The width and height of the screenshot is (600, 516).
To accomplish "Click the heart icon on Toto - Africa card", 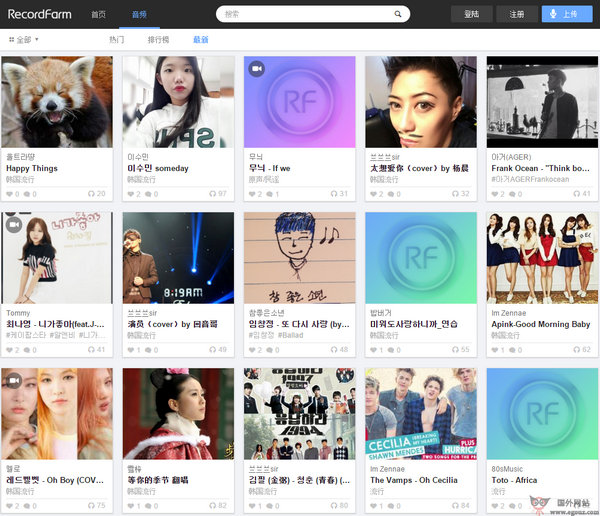I will click(494, 505).
